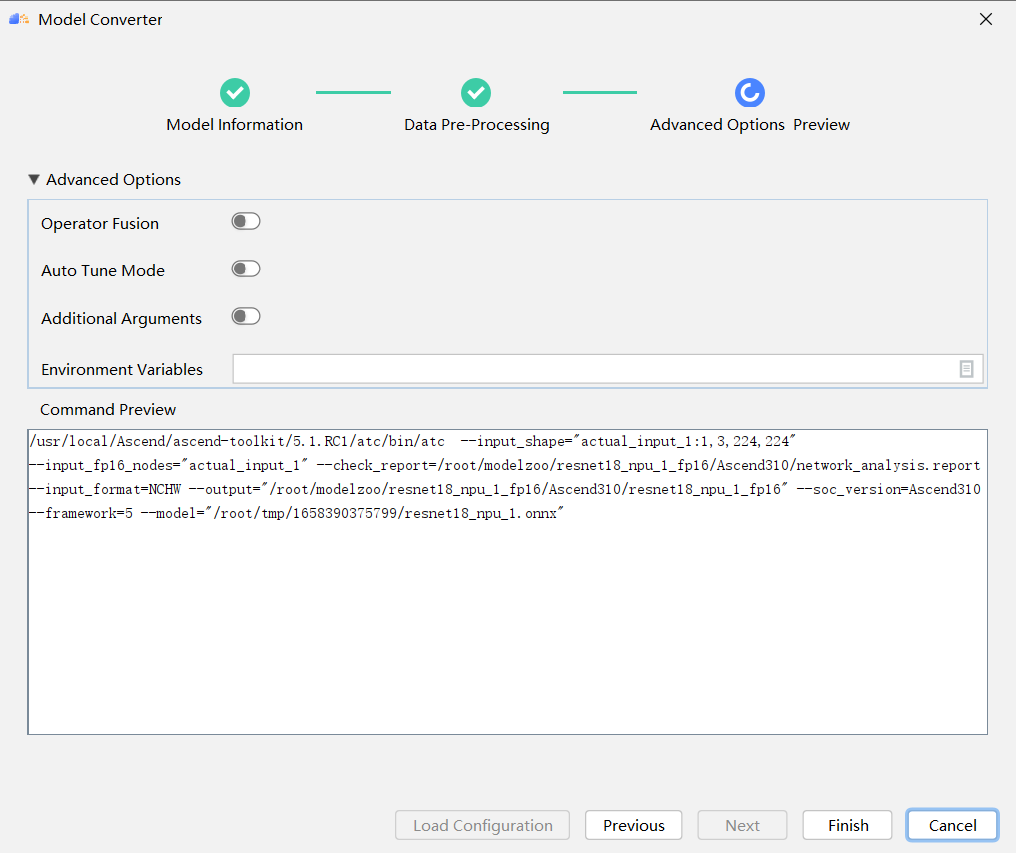Click inside the Environment Variables input field

click(608, 369)
